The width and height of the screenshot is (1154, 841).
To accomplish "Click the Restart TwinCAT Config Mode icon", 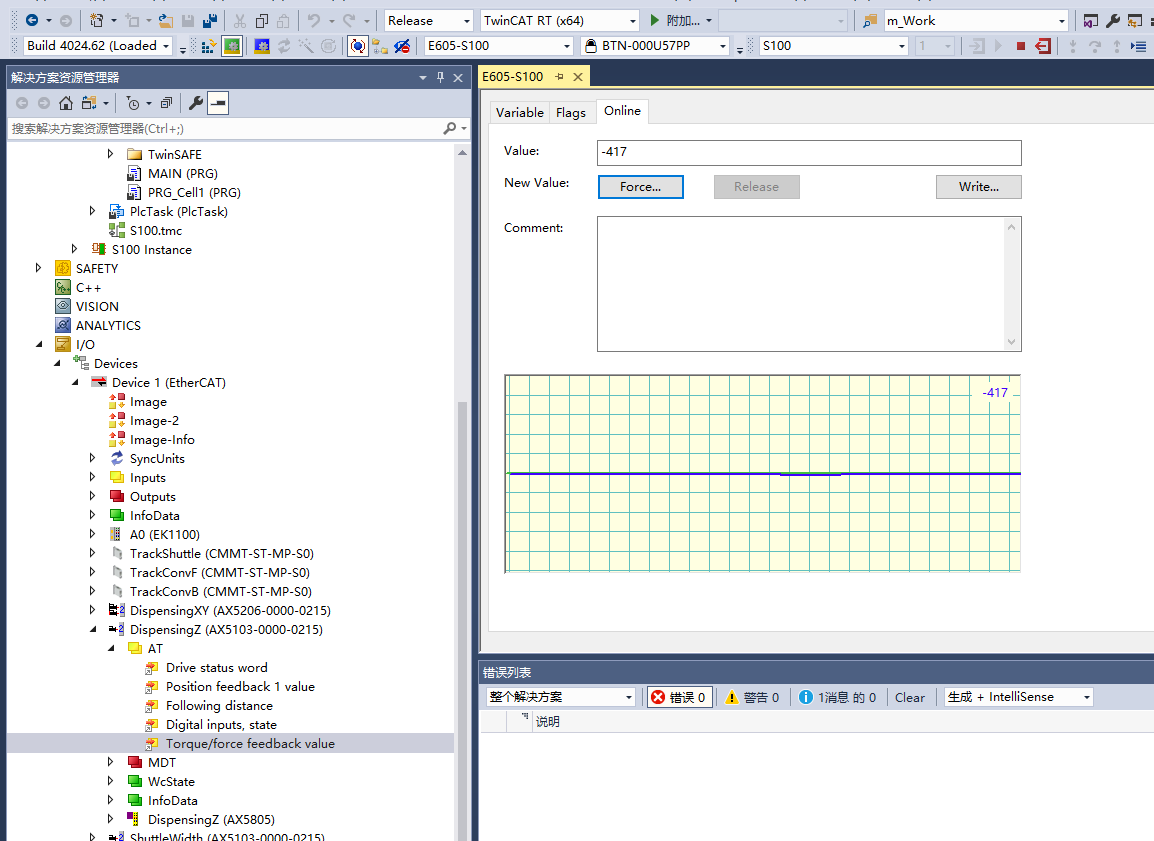I will coord(262,46).
